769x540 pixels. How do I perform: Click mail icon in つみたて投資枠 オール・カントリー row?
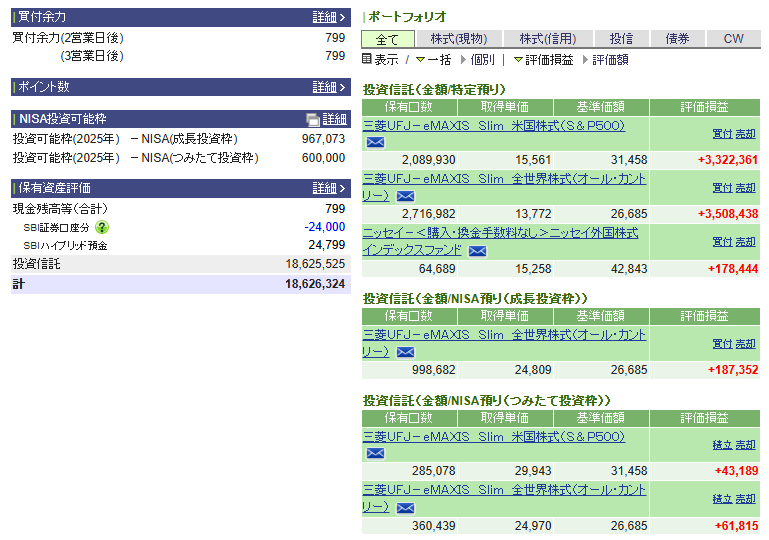[405, 508]
